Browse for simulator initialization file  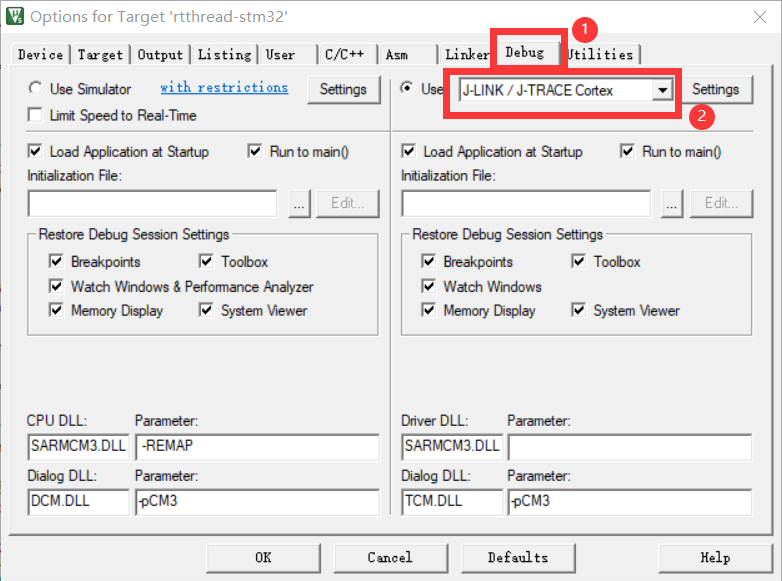click(x=299, y=203)
